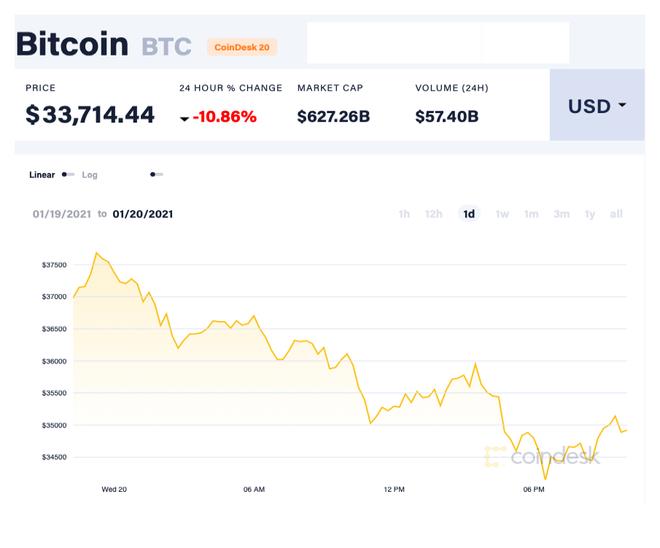Click the Linear scale label
Image resolution: width=660 pixels, height=548 pixels.
[42, 175]
